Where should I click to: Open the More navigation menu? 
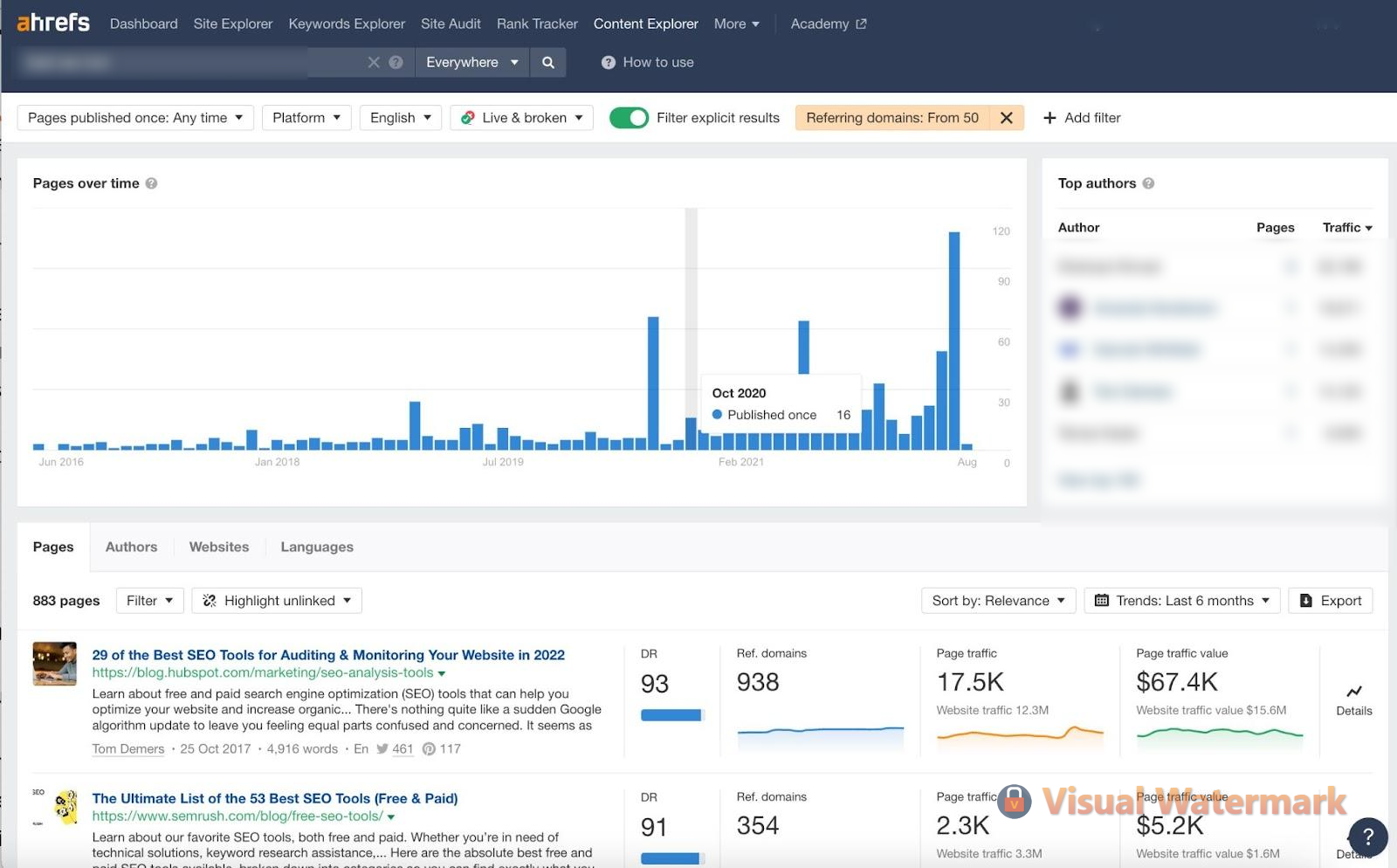(x=737, y=24)
